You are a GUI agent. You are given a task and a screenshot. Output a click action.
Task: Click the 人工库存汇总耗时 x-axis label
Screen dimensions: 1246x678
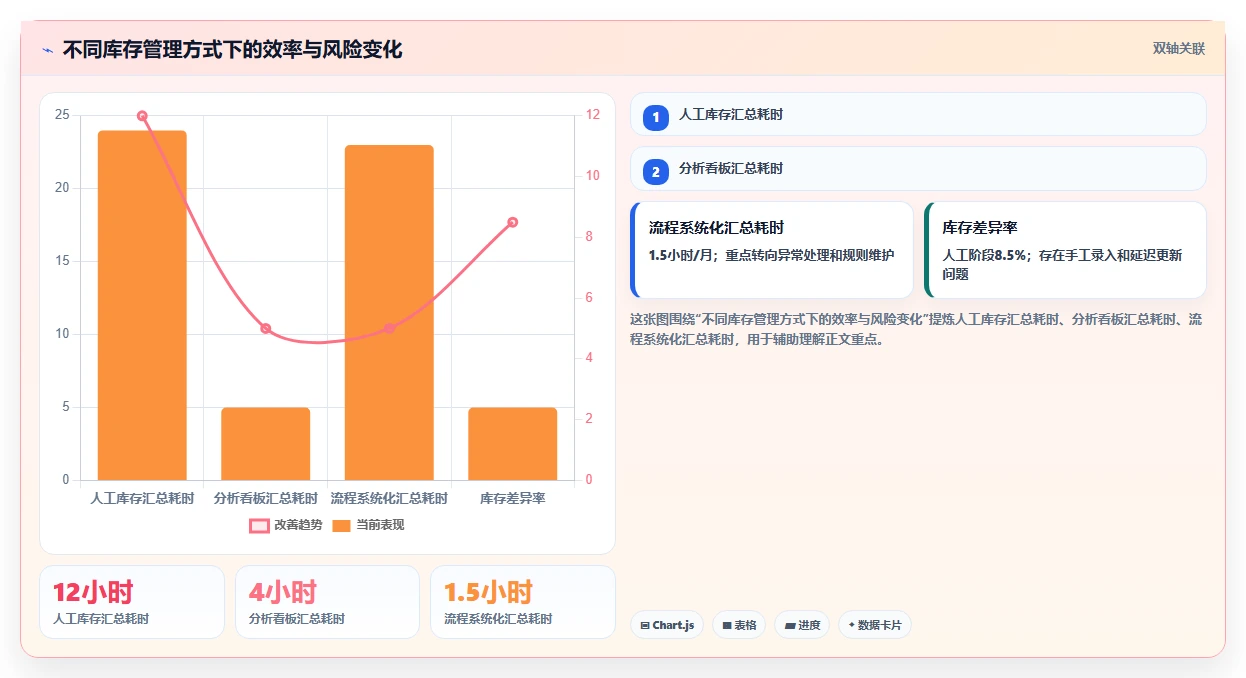(142, 498)
